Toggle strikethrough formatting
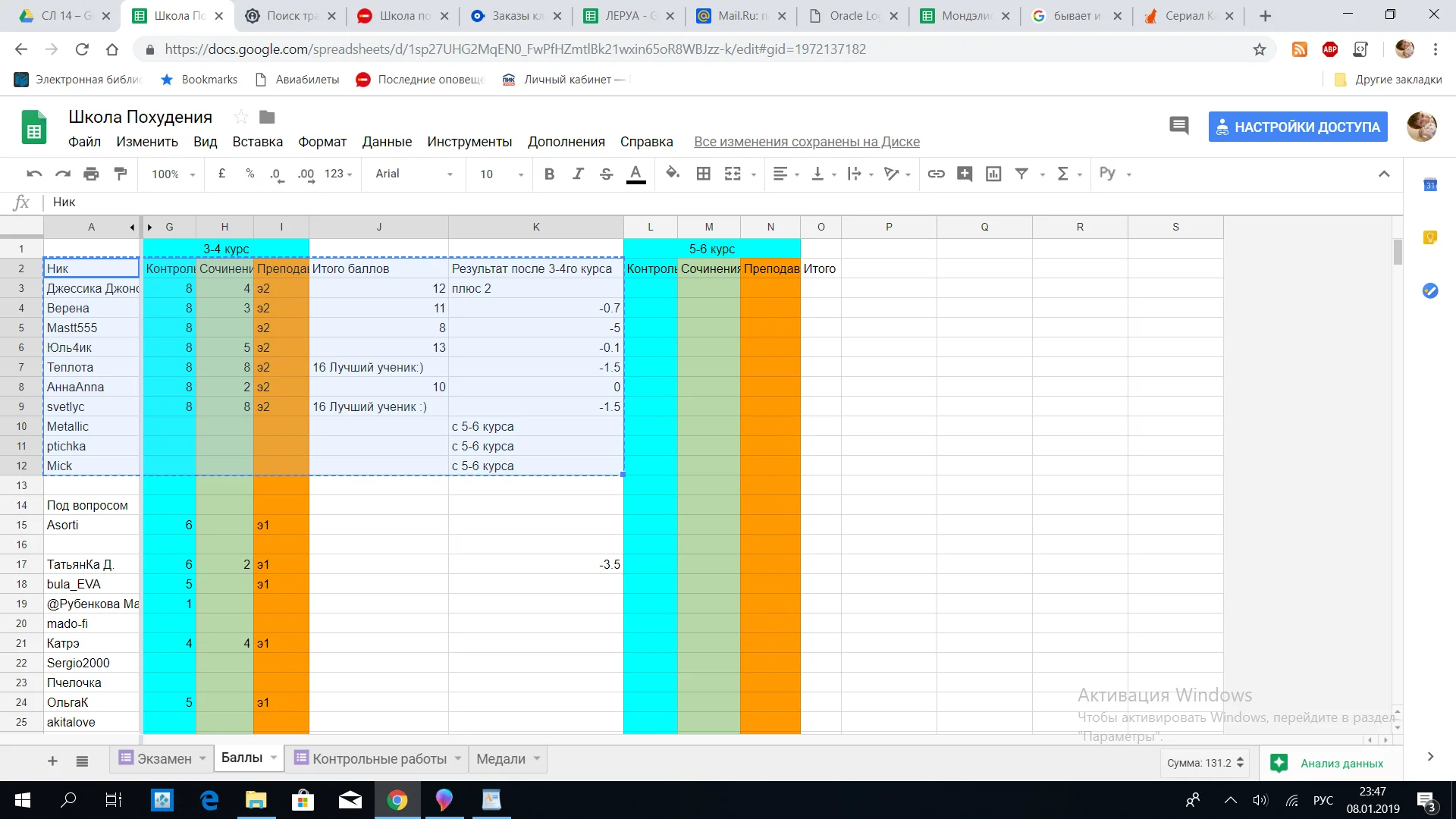 point(606,174)
